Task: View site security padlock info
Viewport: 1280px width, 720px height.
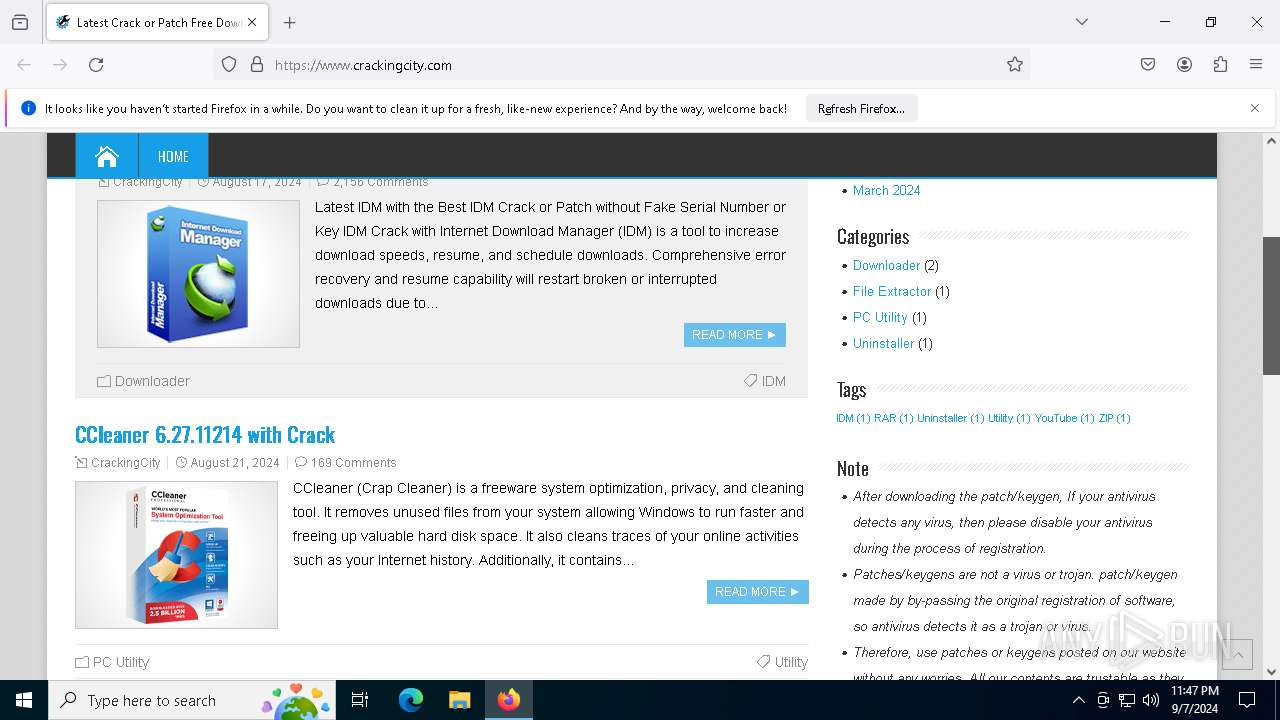Action: pyautogui.click(x=257, y=65)
